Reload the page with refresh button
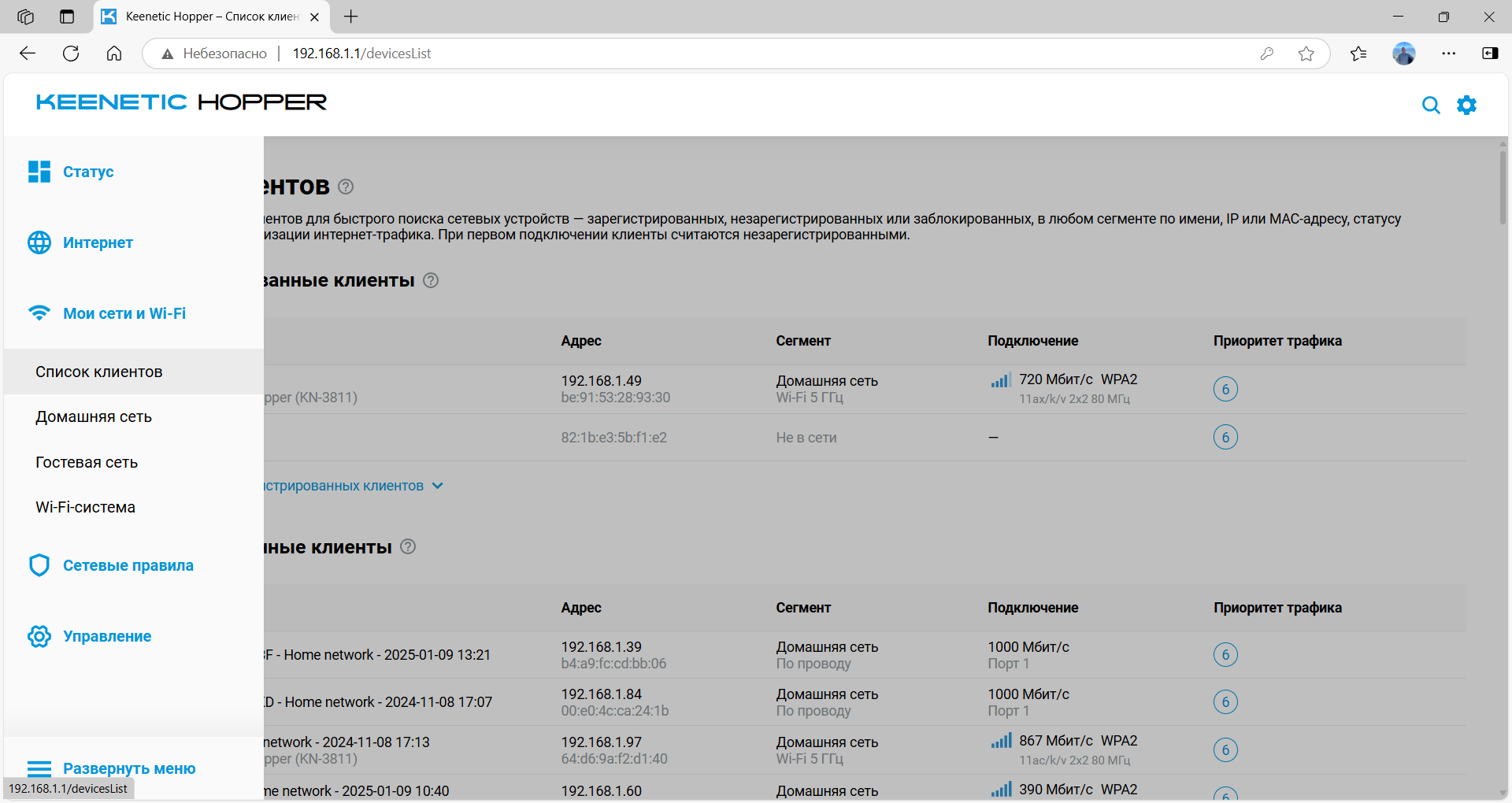This screenshot has height=803, width=1512. click(71, 54)
